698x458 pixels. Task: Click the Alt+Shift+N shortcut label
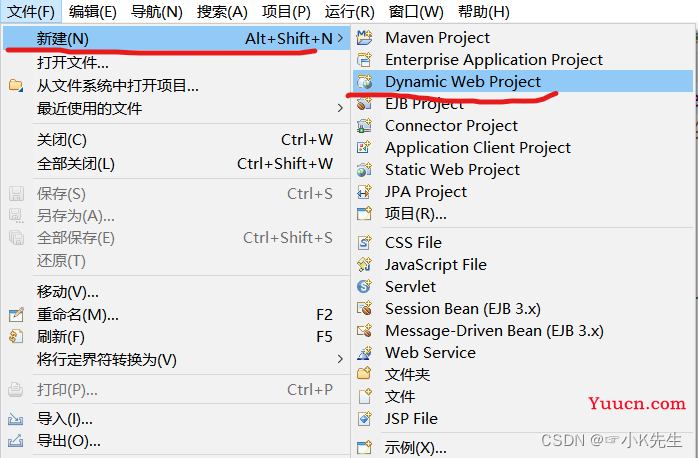pos(289,39)
